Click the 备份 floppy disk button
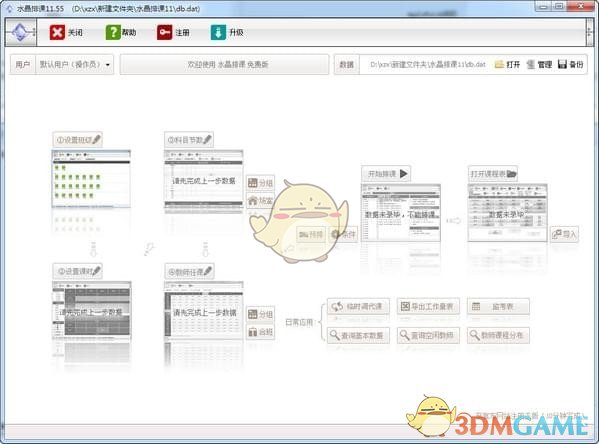This screenshot has width=599, height=444. click(x=570, y=64)
